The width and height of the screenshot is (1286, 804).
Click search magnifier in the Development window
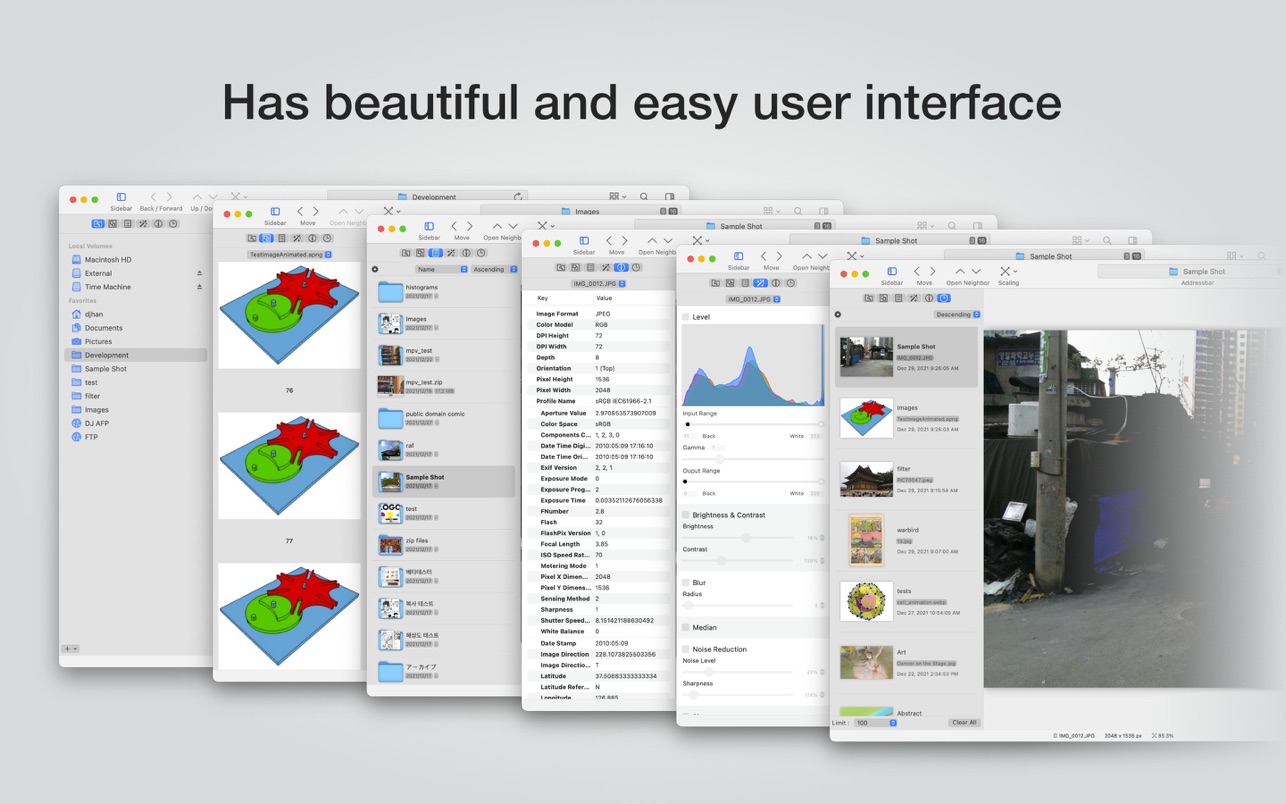tap(644, 197)
